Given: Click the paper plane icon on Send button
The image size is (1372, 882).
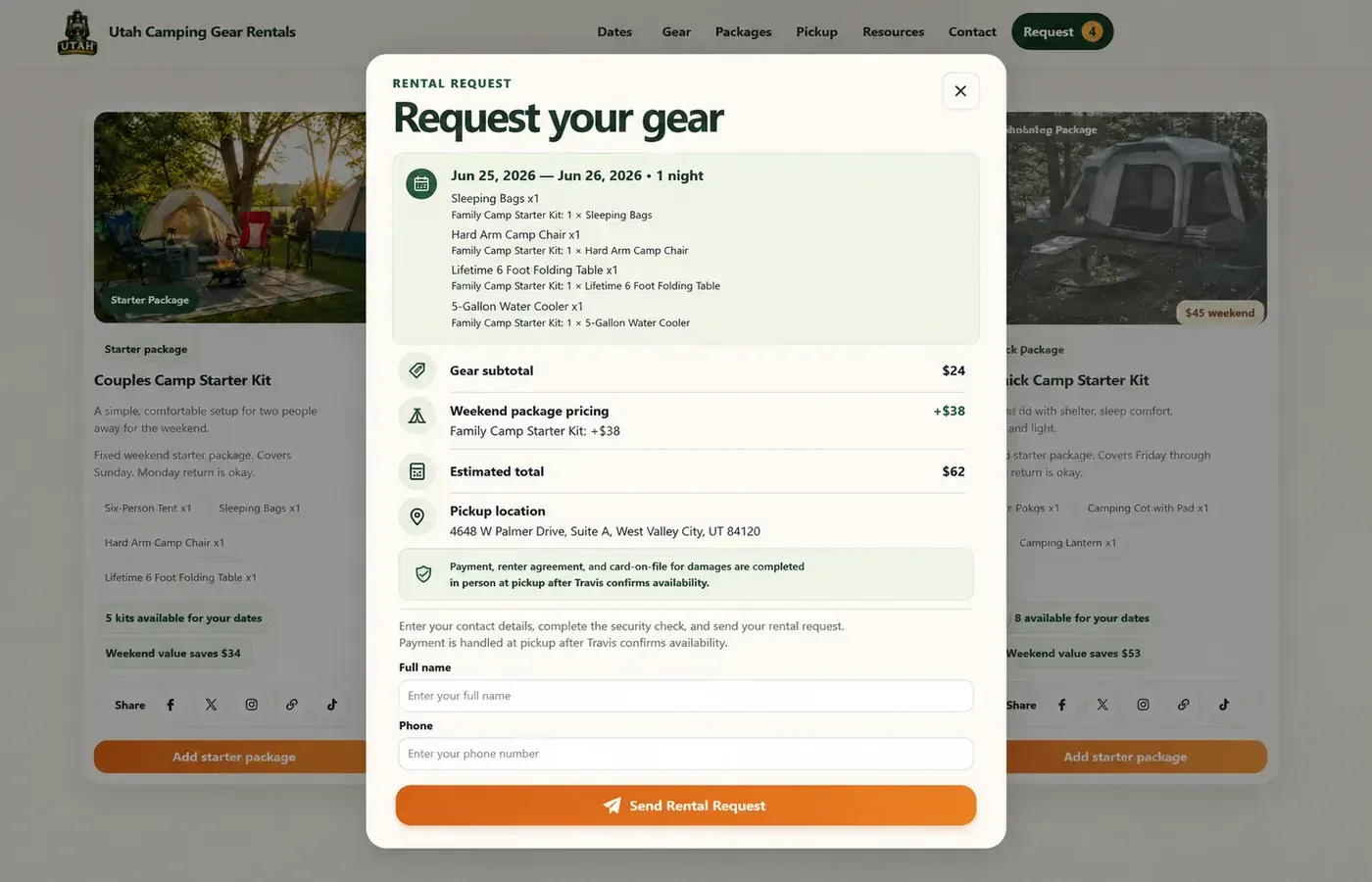Looking at the screenshot, I should pyautogui.click(x=612, y=806).
